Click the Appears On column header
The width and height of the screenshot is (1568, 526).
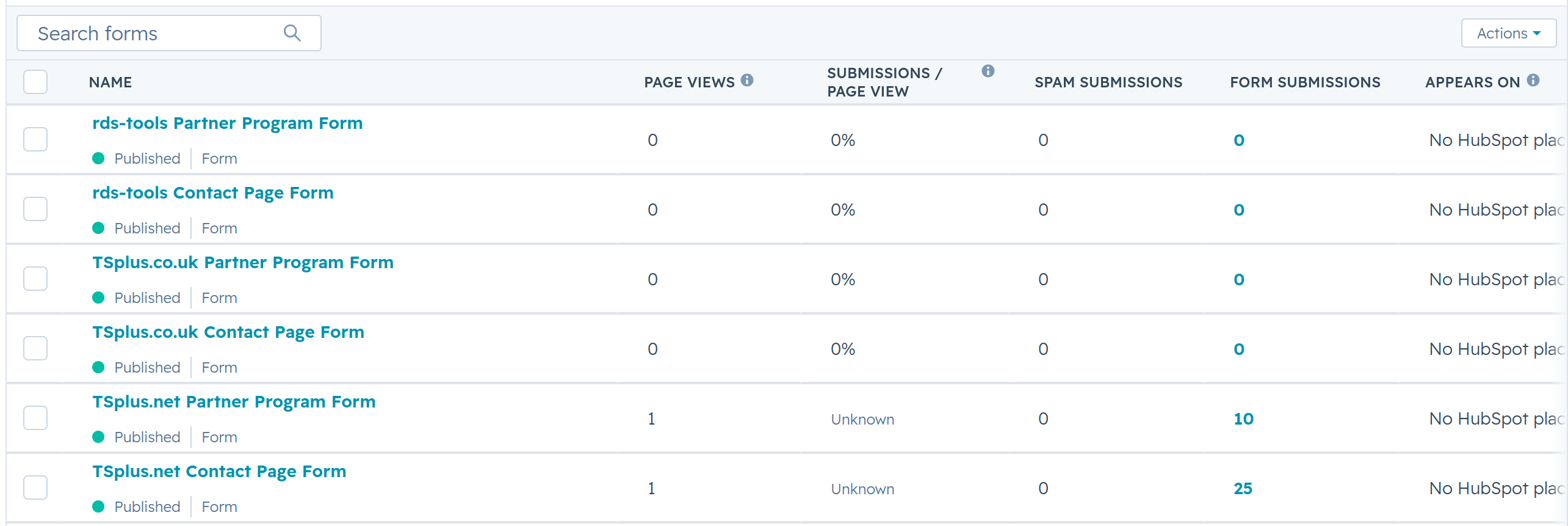click(1472, 82)
